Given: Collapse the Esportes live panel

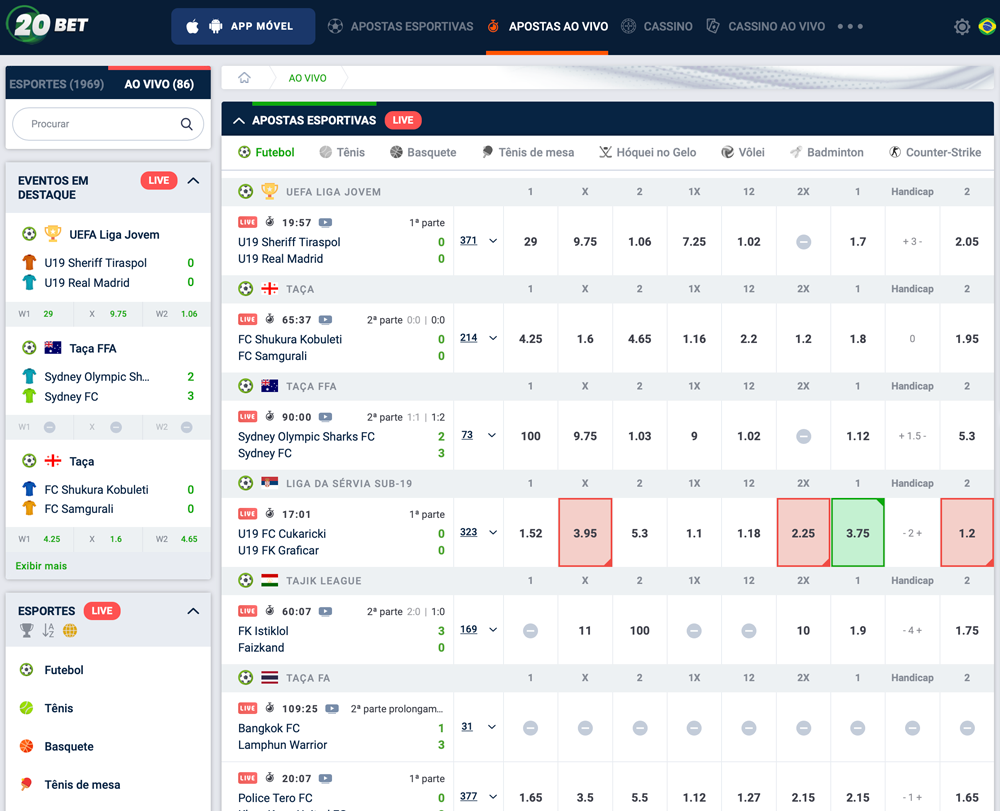Looking at the screenshot, I should 193,611.
